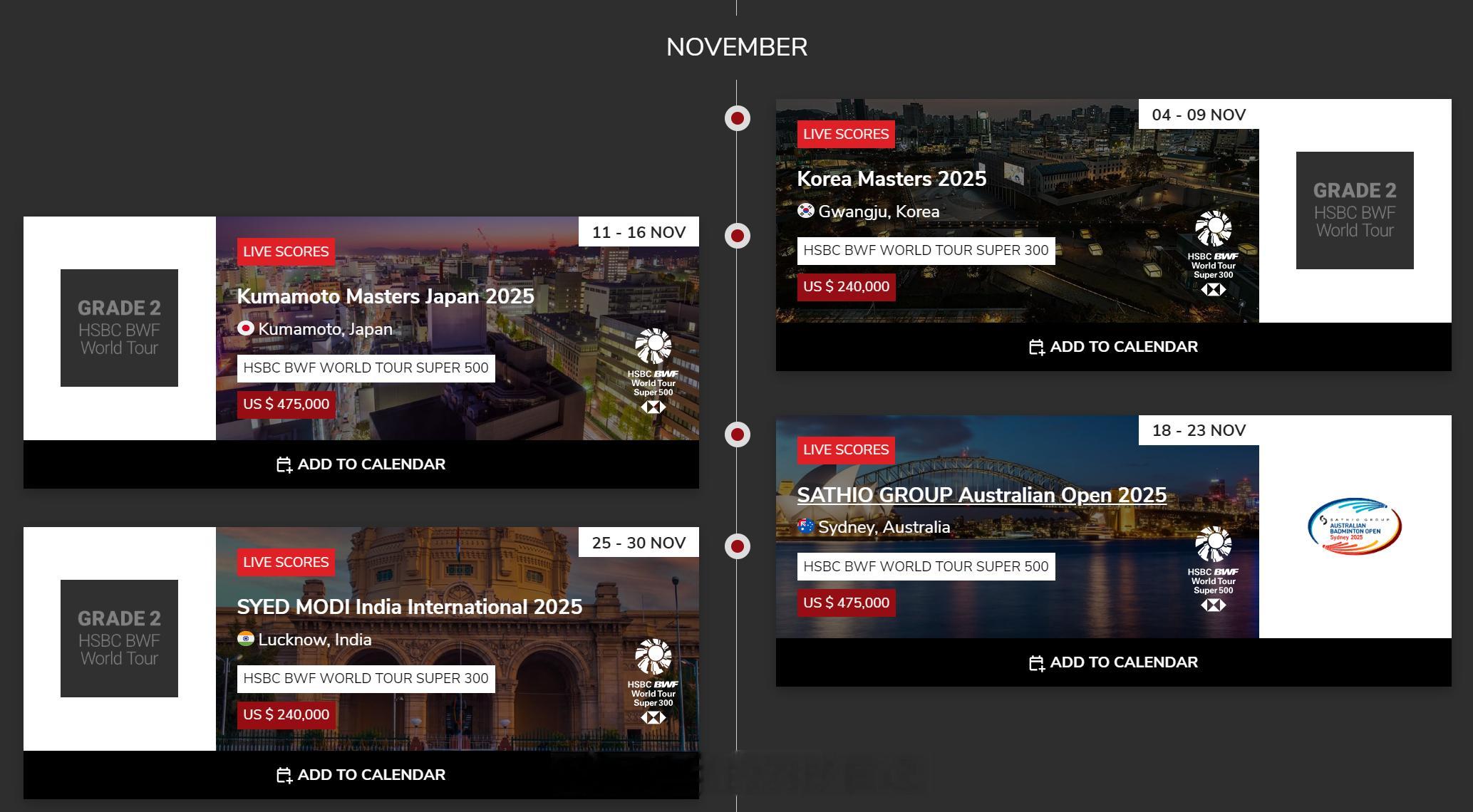The width and height of the screenshot is (1473, 812).
Task: Click Grade 2 badge on SYED MODI card
Action: (119, 638)
